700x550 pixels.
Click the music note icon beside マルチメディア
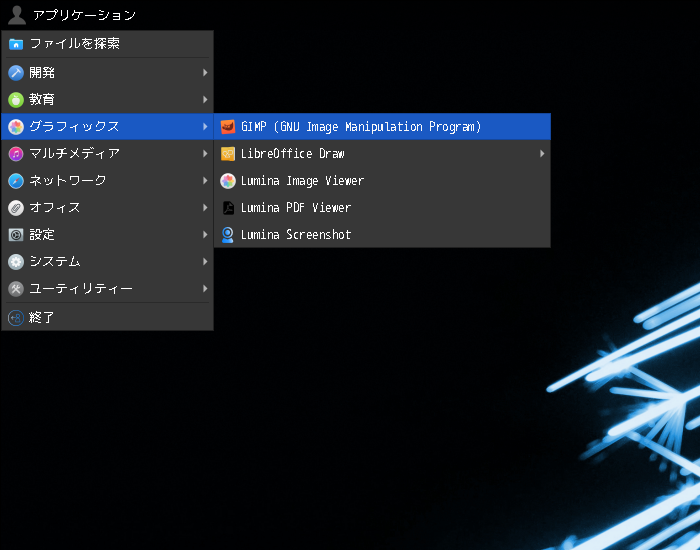(16, 154)
